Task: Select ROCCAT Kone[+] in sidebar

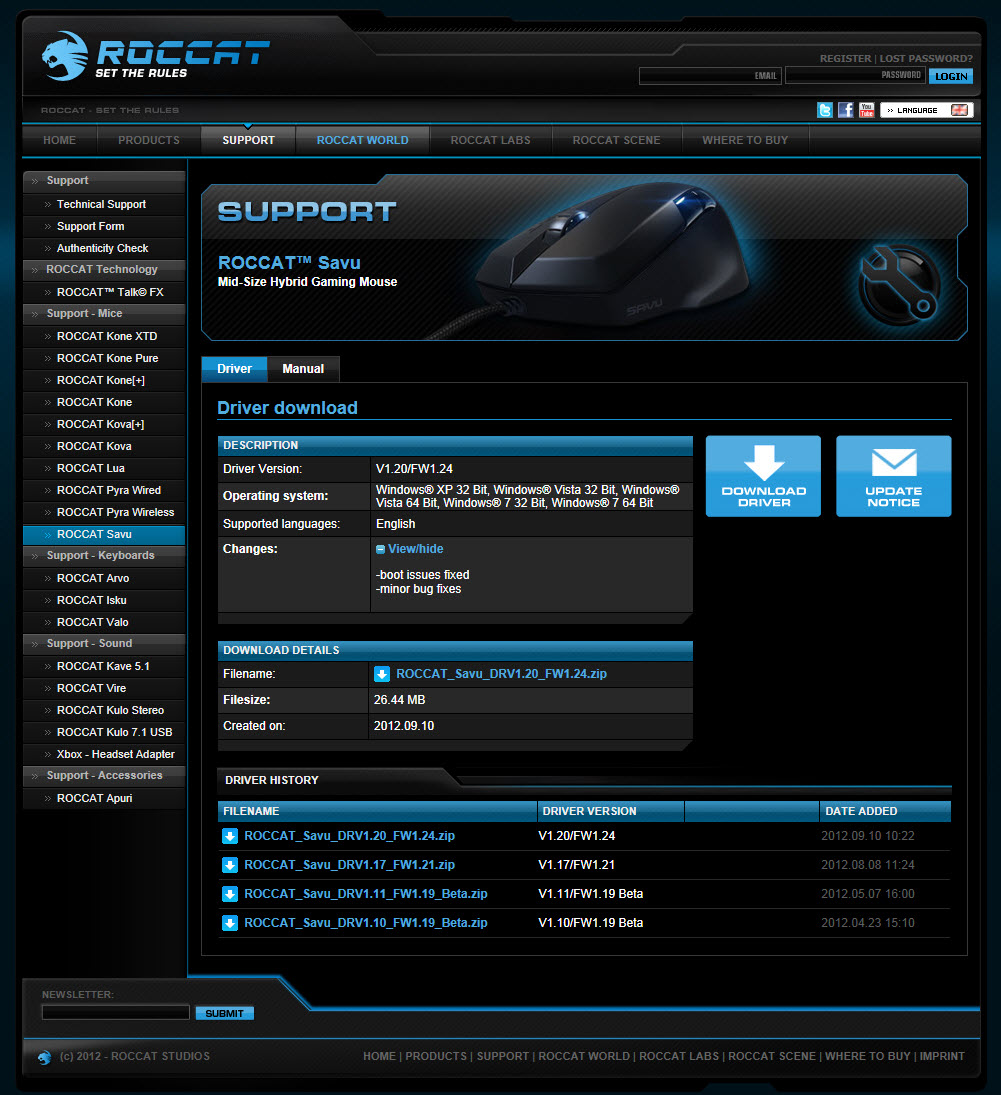Action: (104, 381)
